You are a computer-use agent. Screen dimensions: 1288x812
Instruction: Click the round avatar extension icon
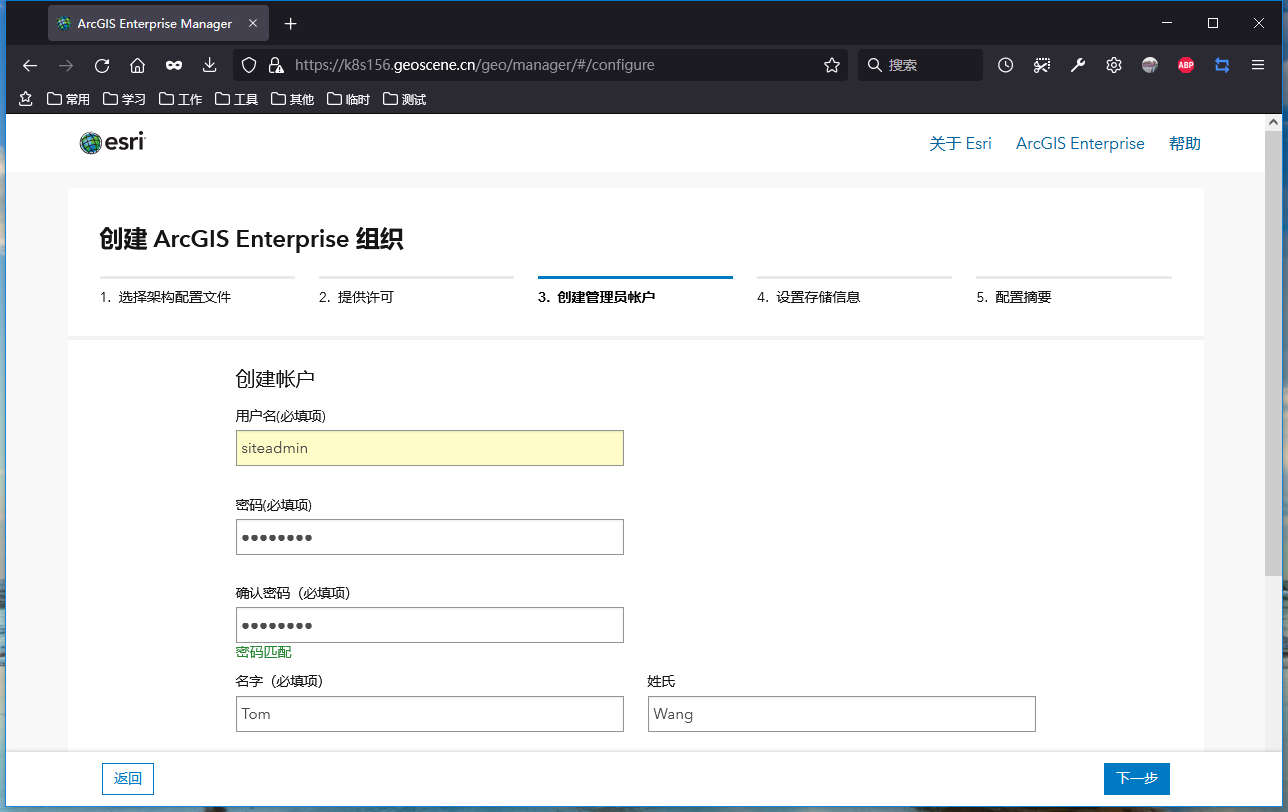pyautogui.click(x=1150, y=65)
